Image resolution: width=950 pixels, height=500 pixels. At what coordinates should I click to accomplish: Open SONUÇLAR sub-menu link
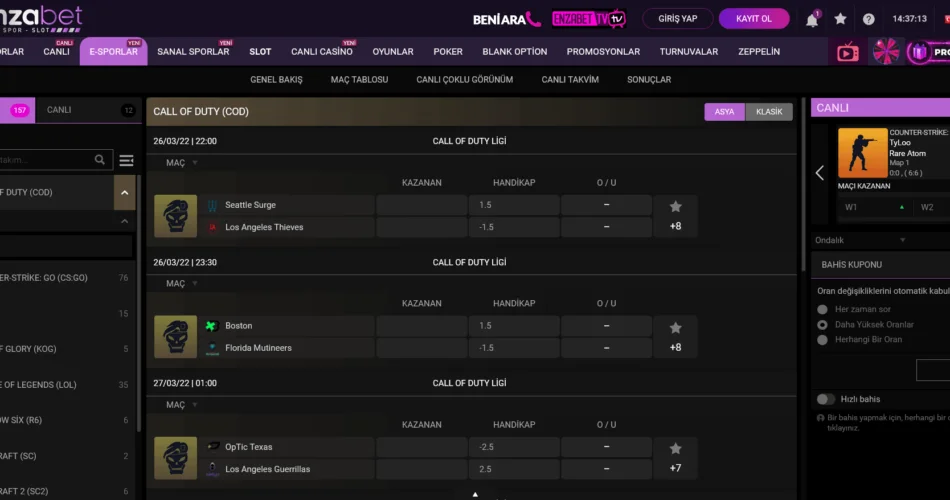tap(649, 79)
